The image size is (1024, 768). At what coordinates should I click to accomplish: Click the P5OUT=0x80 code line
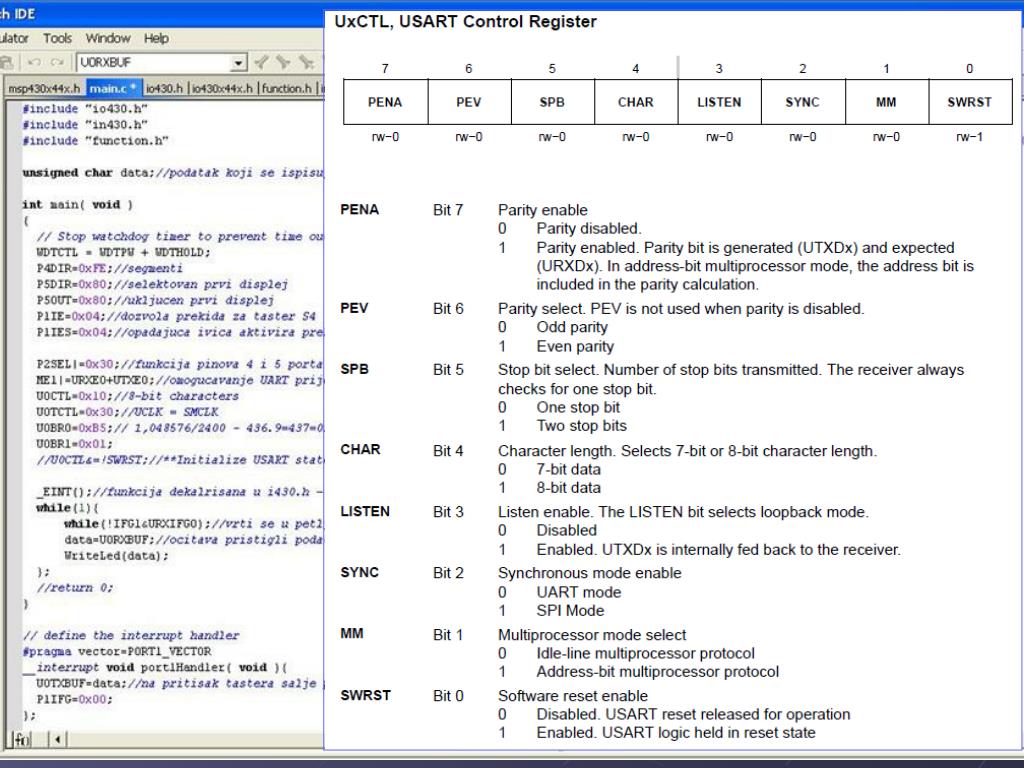[x=155, y=300]
